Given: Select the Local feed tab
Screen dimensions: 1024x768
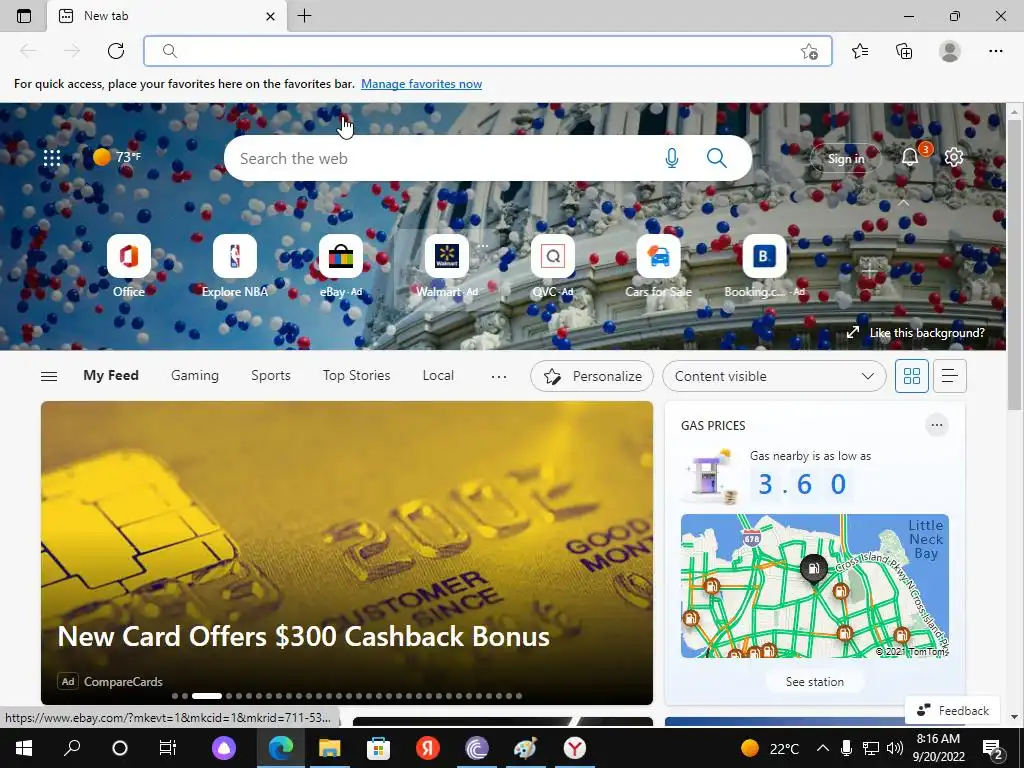Looking at the screenshot, I should [x=438, y=376].
